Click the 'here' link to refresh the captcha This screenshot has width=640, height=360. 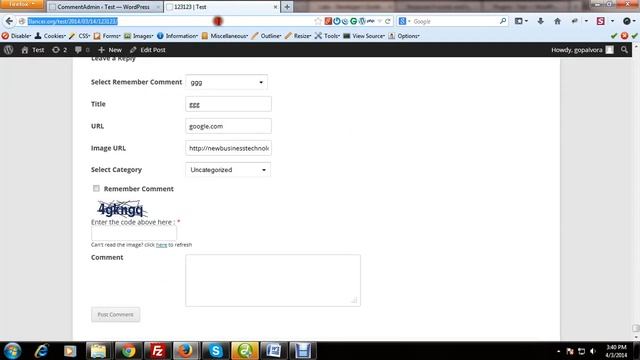162,245
